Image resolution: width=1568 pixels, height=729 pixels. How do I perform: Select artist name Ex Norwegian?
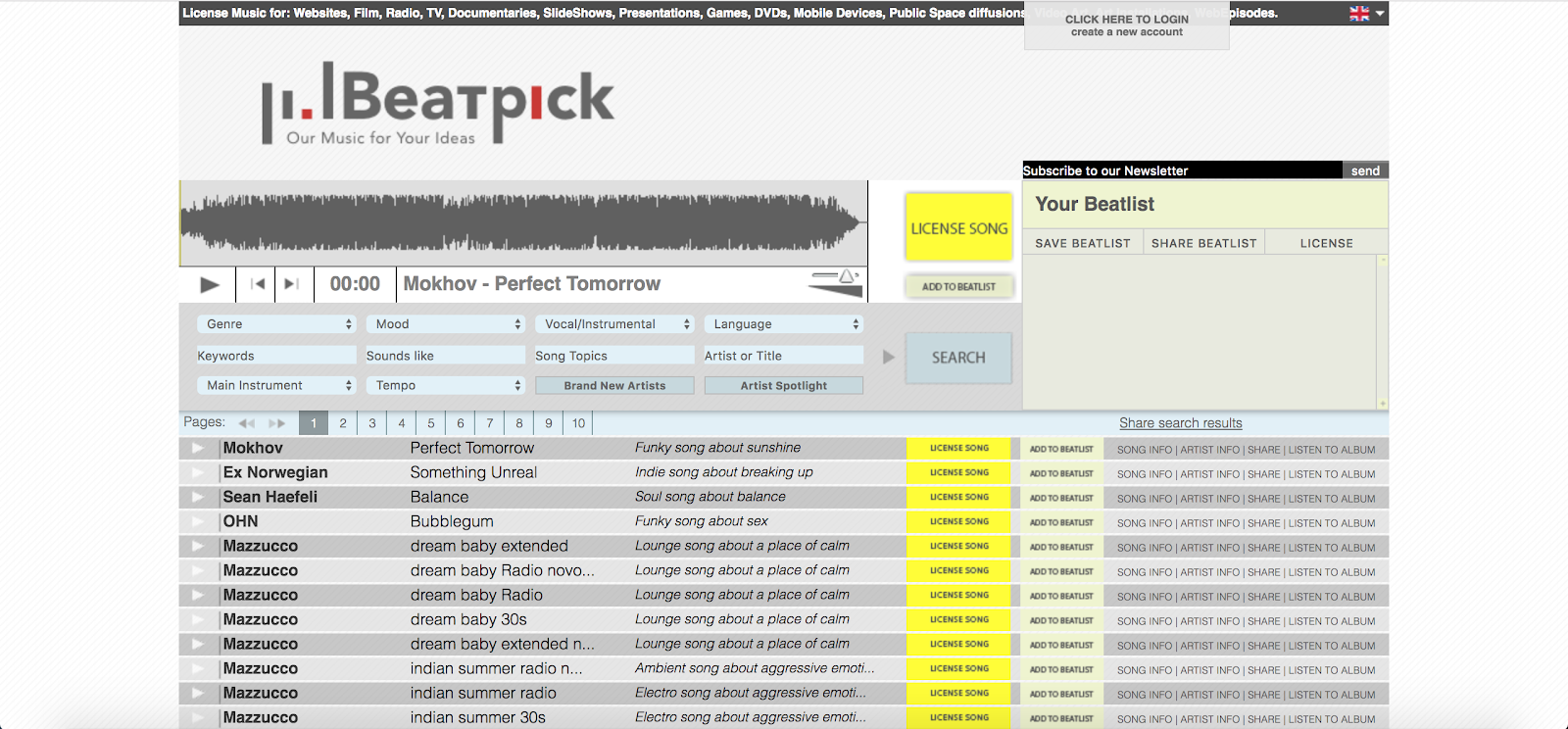pos(275,472)
